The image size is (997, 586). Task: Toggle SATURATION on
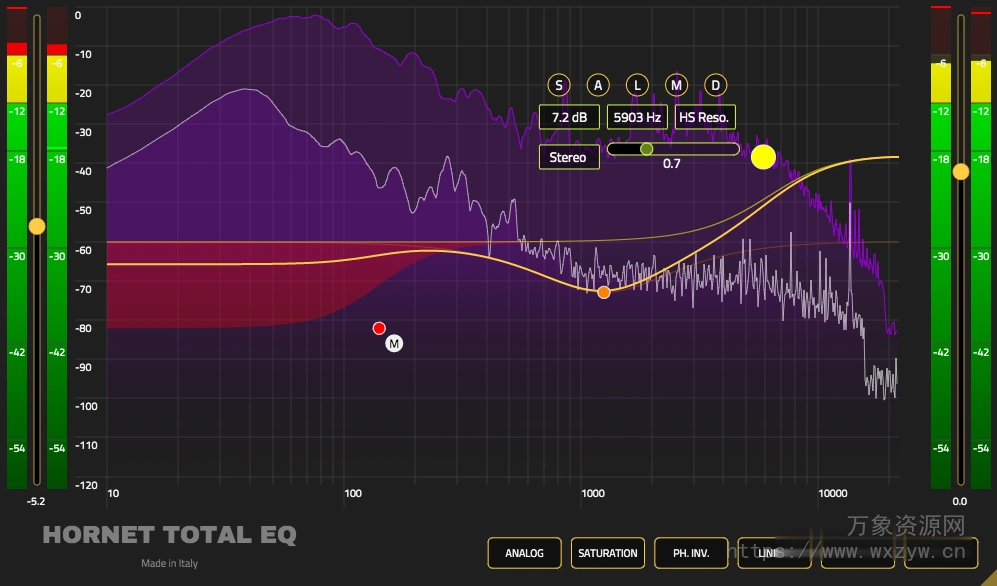point(607,553)
